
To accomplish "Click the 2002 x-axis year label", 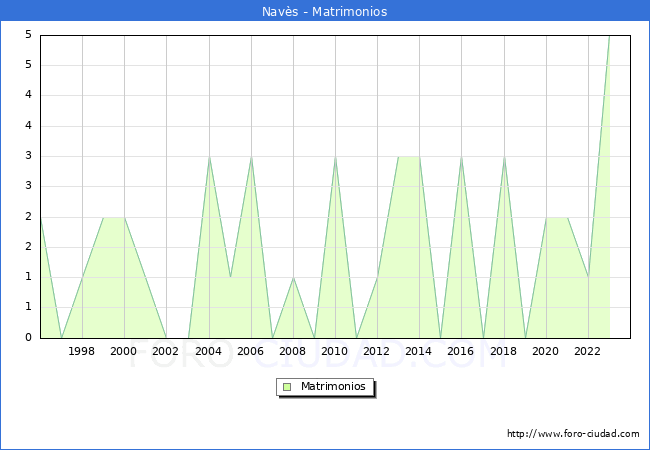I will 166,351.
